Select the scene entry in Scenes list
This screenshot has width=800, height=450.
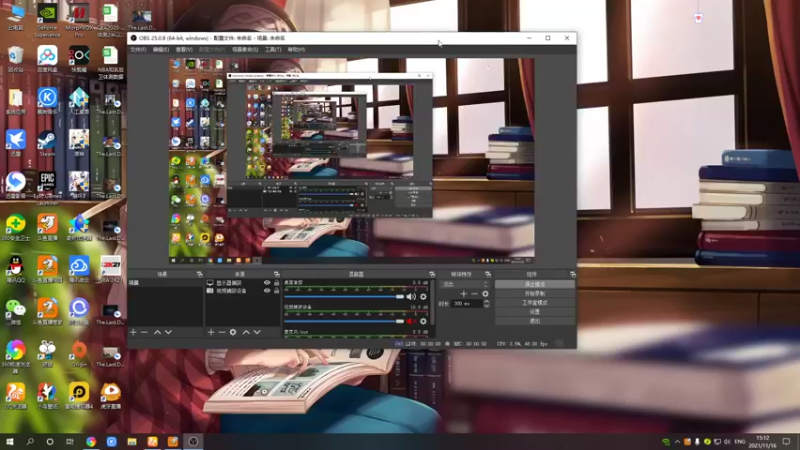click(x=165, y=283)
